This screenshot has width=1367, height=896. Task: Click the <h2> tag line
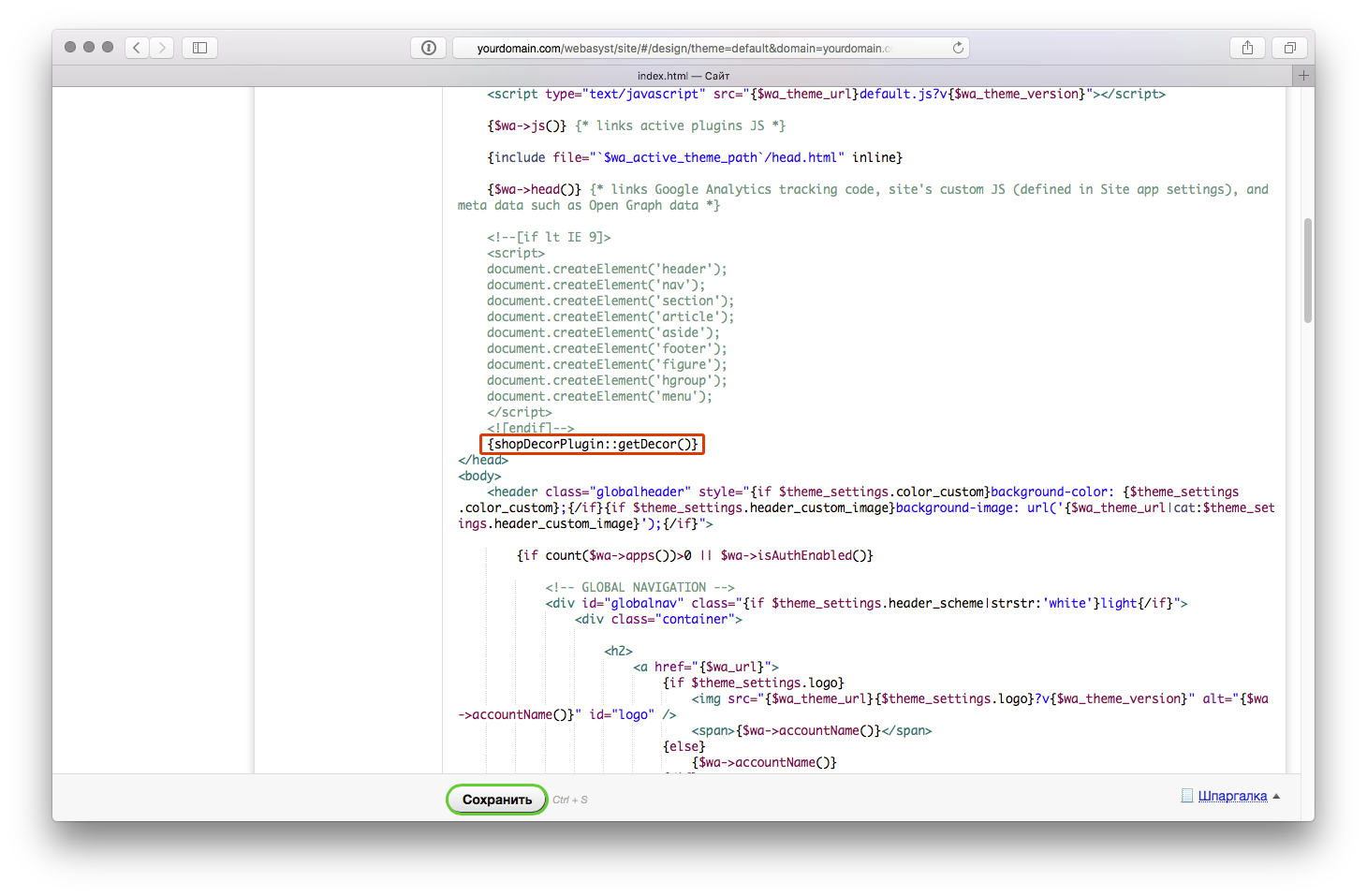point(618,651)
